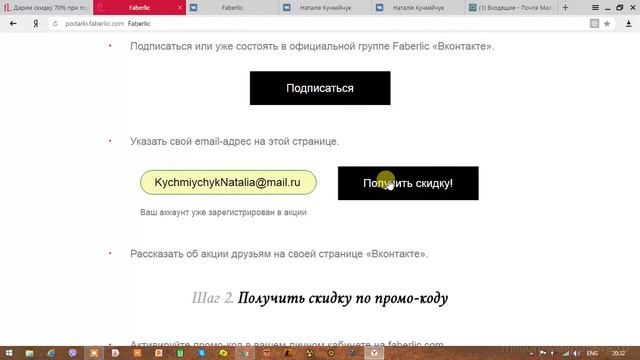Open Viber from the taskbar
640x360 pixels.
pos(73,353)
